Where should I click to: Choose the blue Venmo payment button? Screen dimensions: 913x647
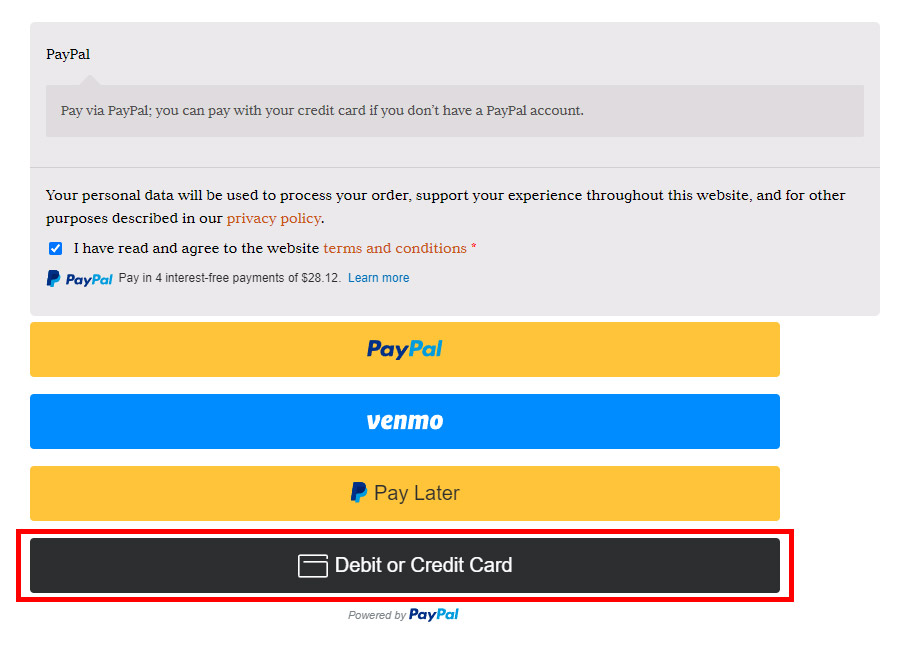click(x=405, y=422)
